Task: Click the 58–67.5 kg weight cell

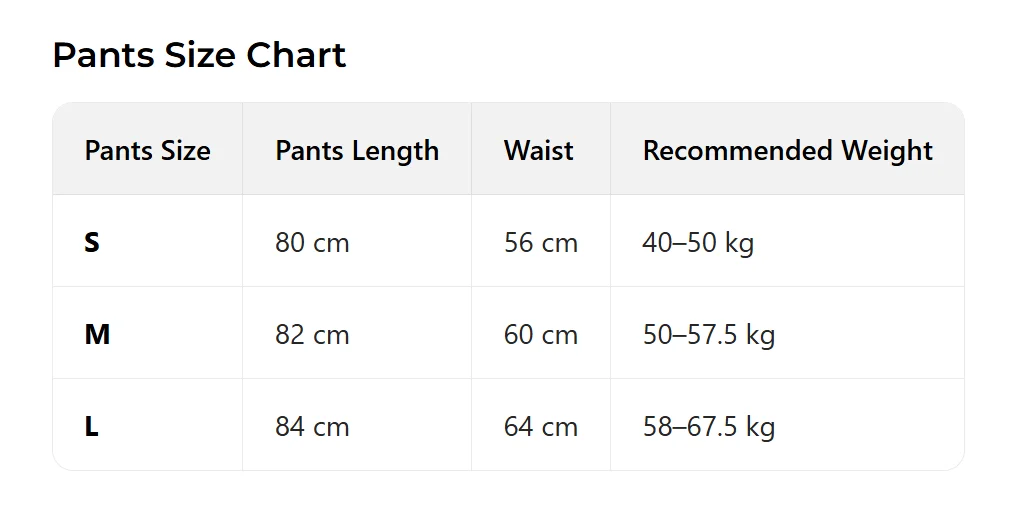Action: [x=708, y=427]
